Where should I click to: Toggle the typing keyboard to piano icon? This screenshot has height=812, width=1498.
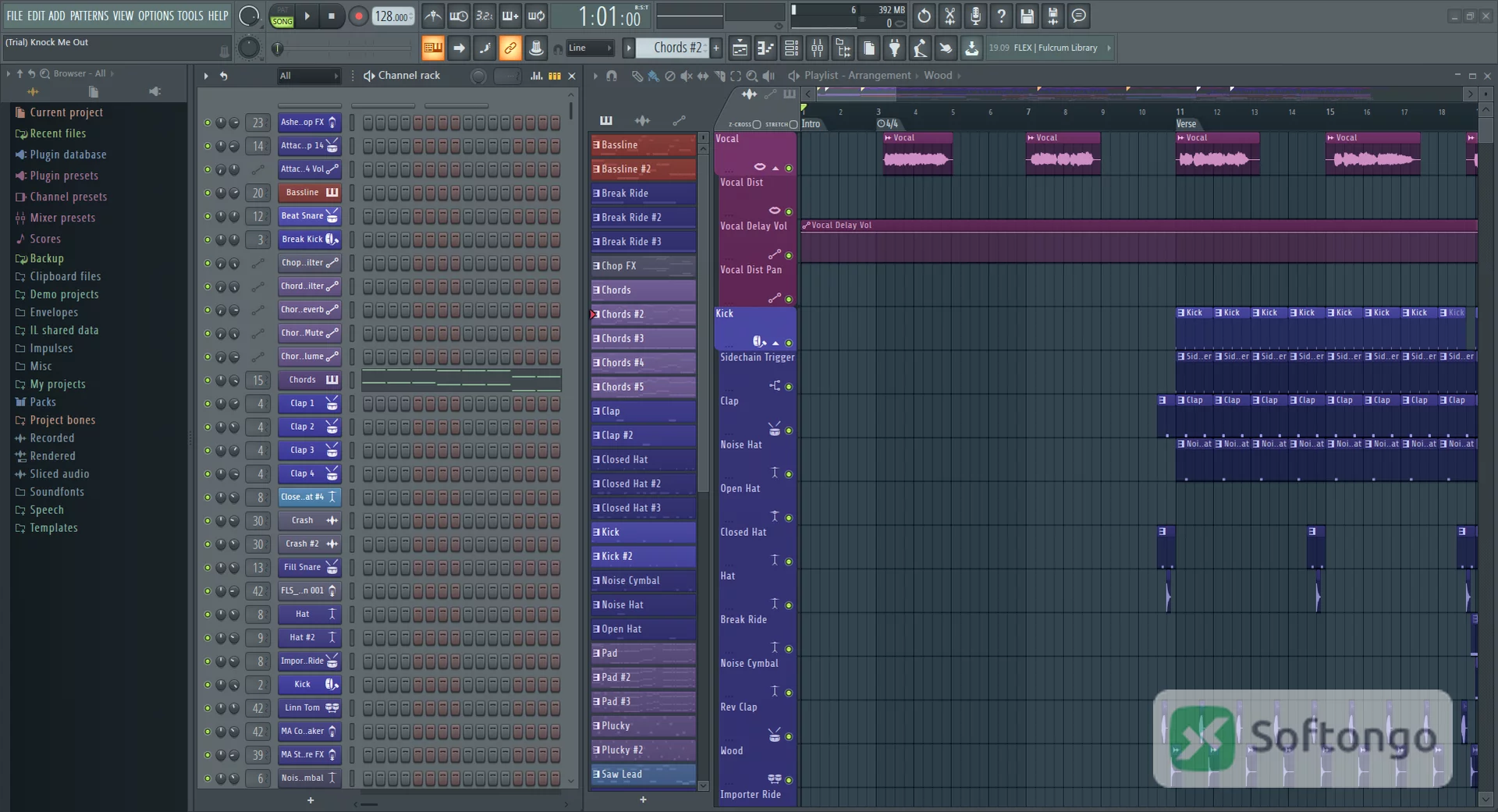coord(432,48)
